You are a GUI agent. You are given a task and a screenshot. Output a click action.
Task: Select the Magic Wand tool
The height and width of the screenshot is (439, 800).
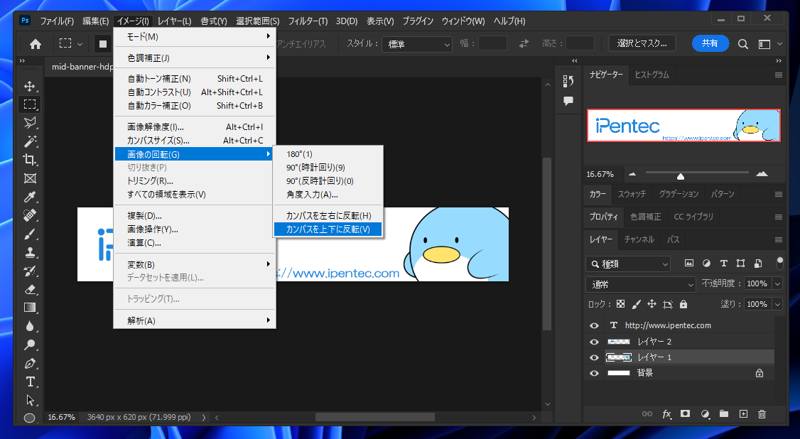tap(30, 142)
